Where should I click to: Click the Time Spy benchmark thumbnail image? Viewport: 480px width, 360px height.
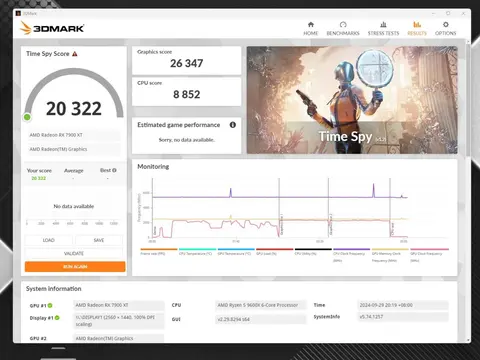[352, 100]
